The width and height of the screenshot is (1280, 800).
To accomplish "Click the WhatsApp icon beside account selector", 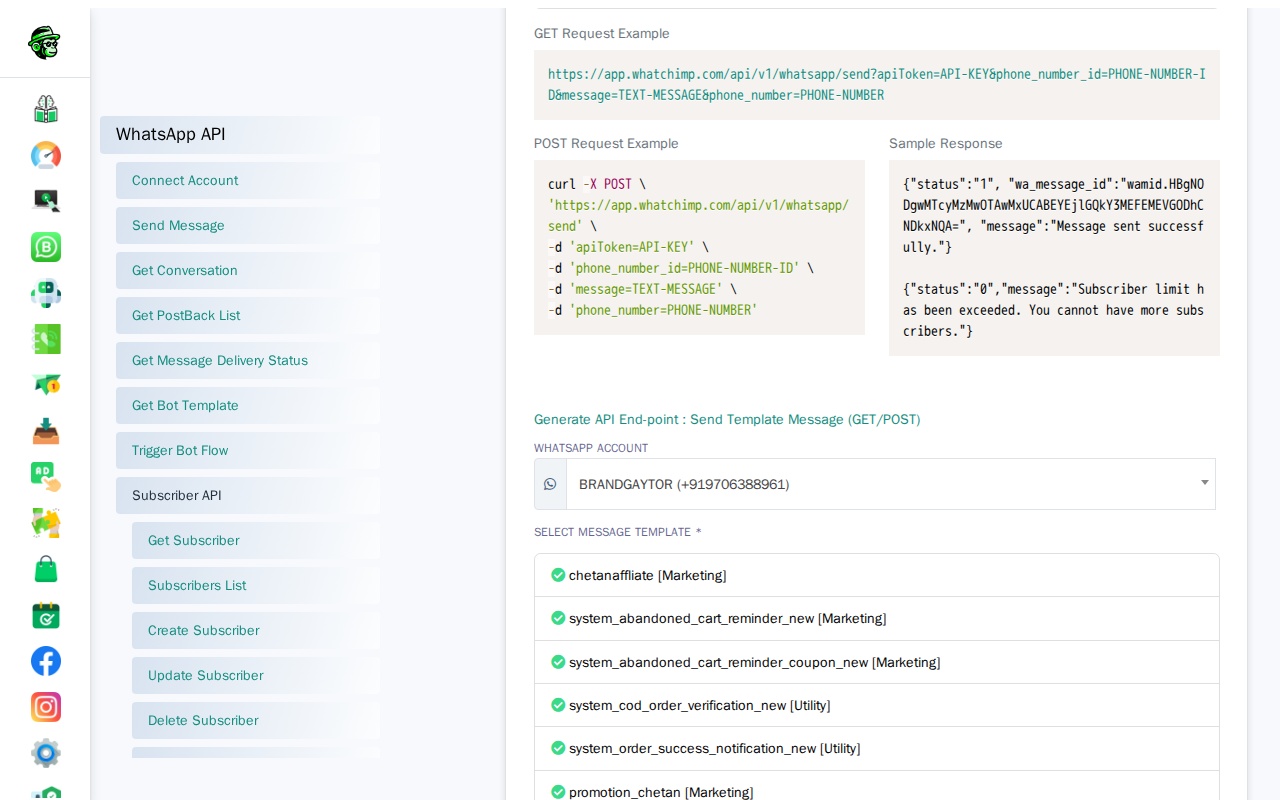I will tap(550, 484).
